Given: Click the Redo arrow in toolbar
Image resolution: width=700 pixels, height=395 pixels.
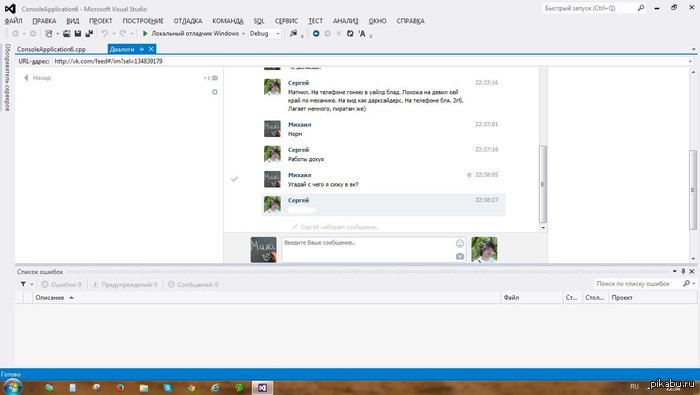Looking at the screenshot, I should pos(123,33).
